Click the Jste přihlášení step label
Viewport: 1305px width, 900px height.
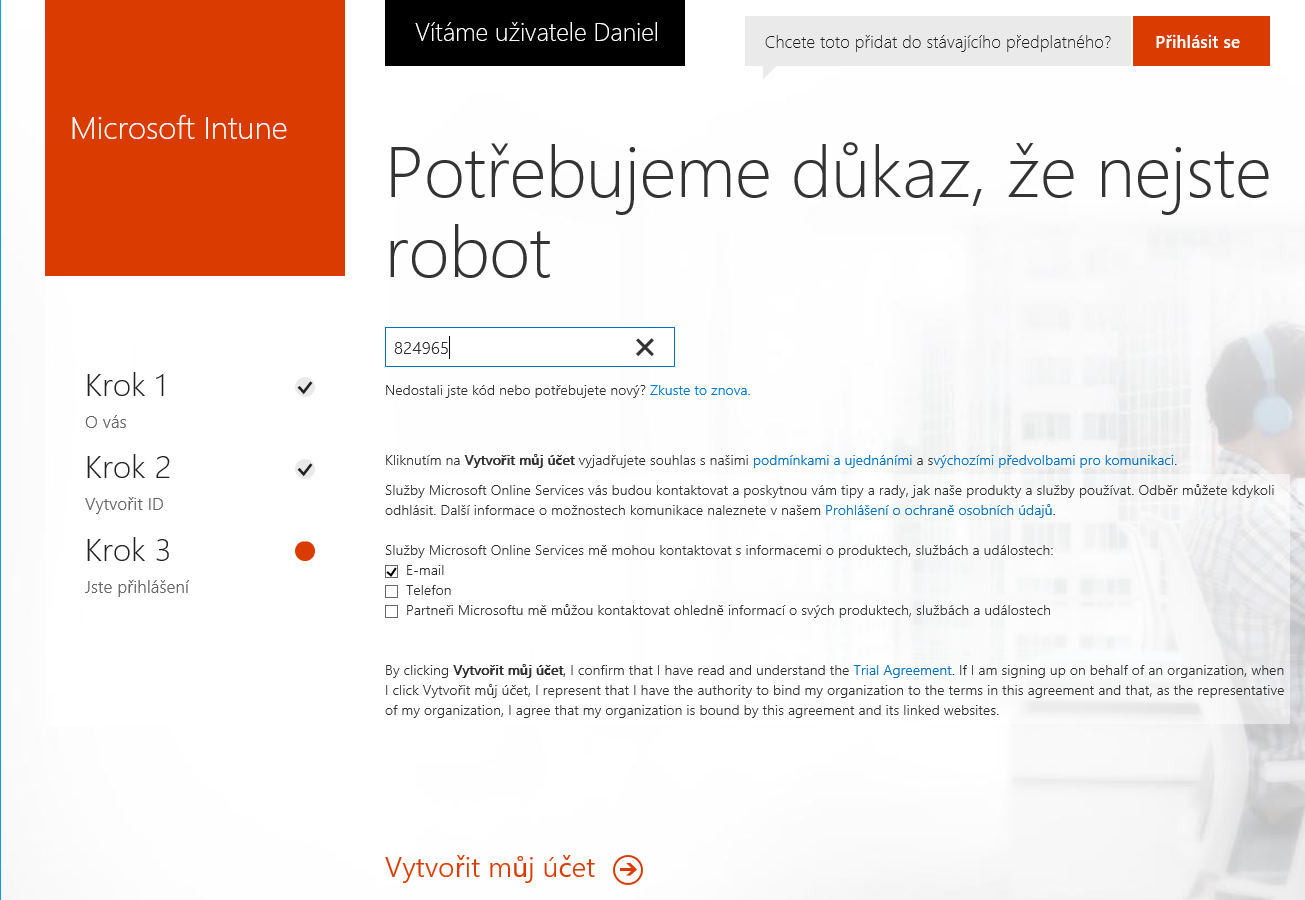[x=137, y=588]
